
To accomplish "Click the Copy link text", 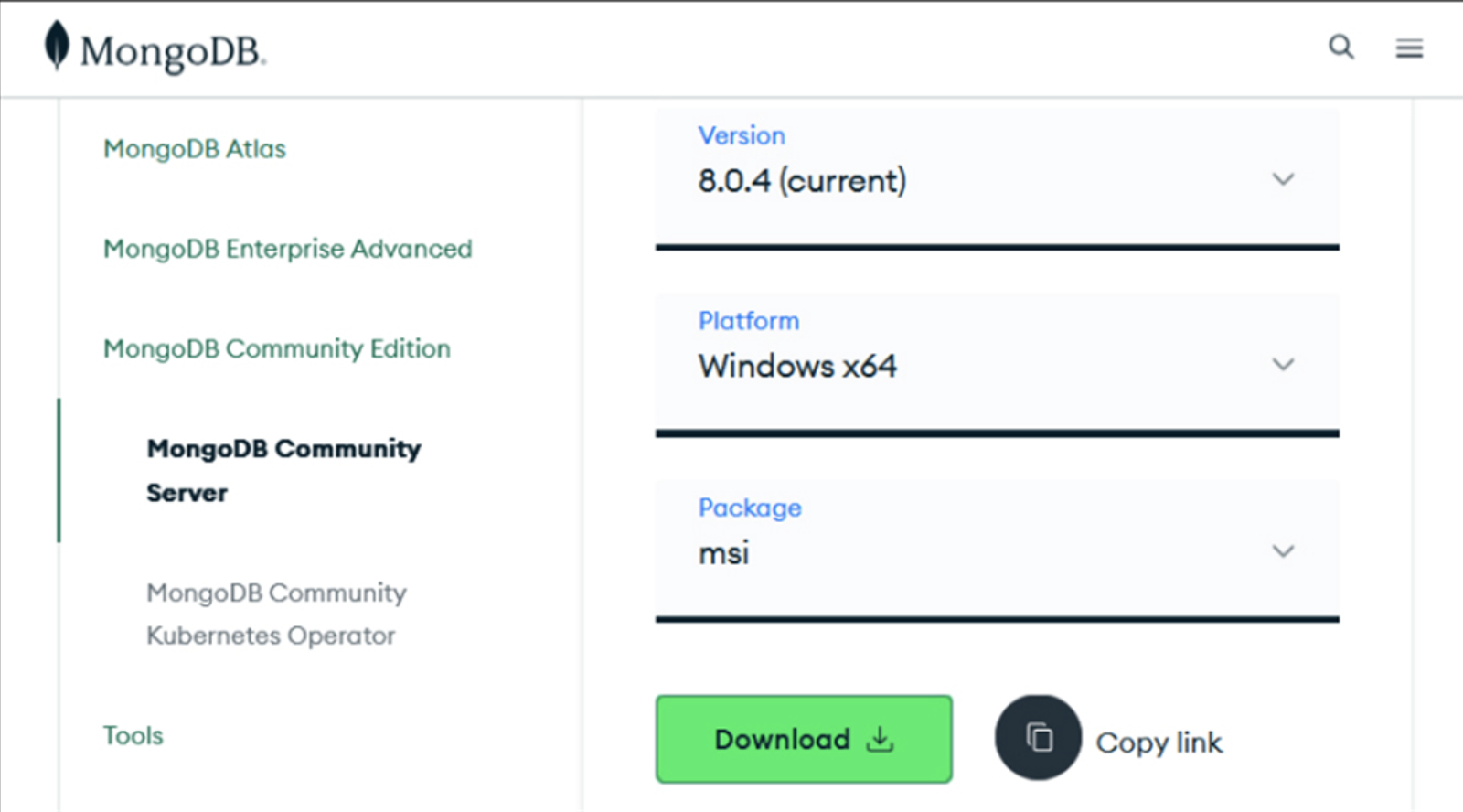I will [1159, 743].
